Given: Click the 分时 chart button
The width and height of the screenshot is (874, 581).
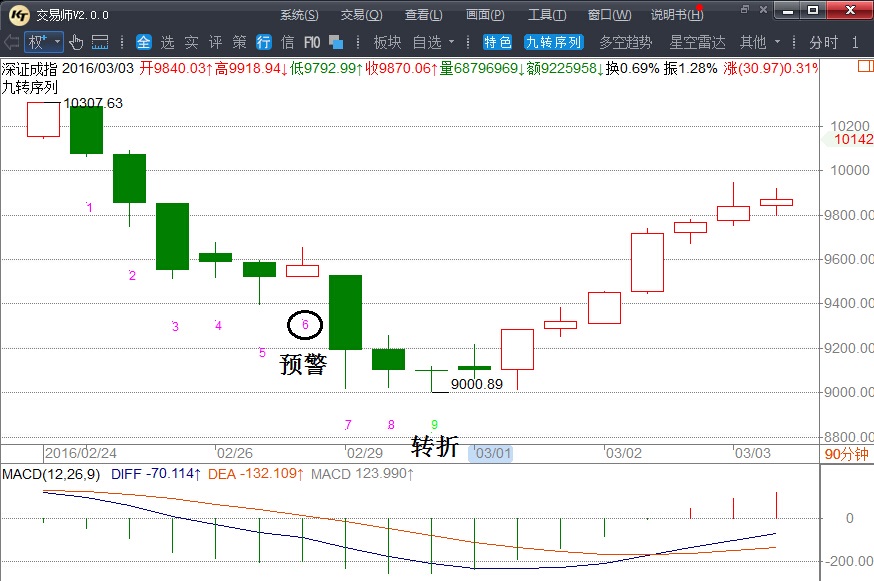Looking at the screenshot, I should 824,42.
